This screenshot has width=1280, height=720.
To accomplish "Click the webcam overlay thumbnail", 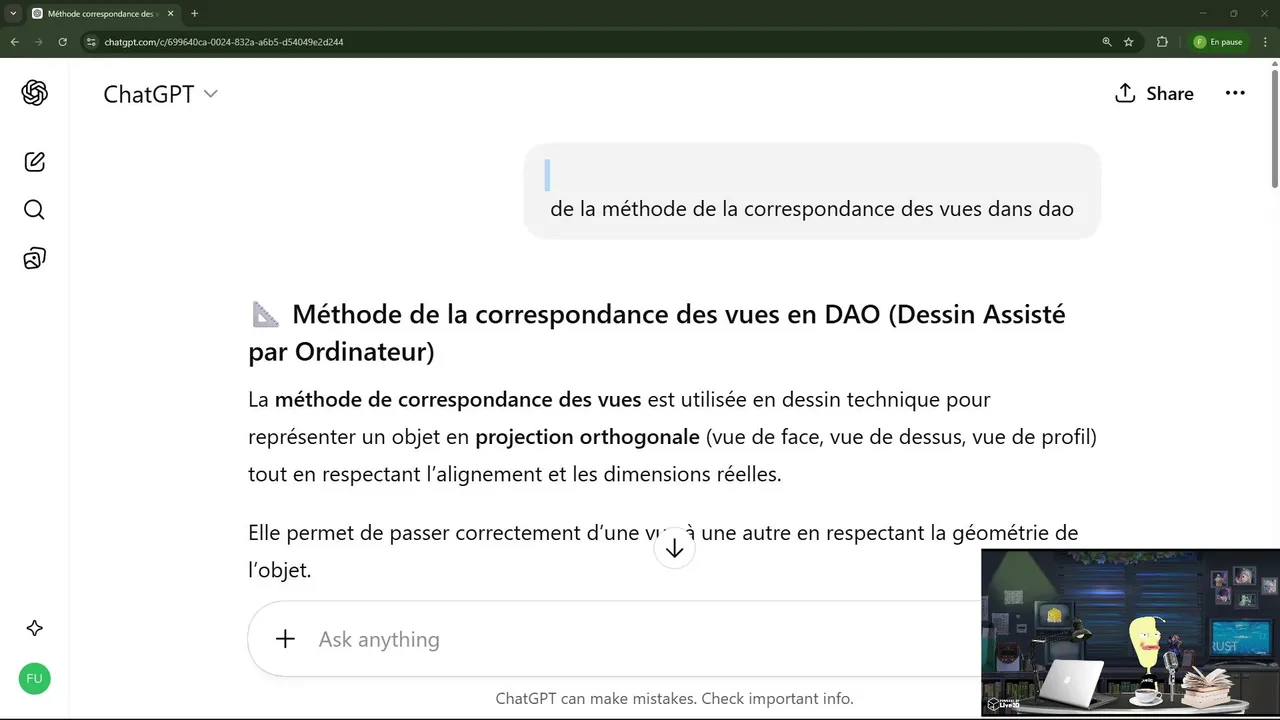I will (x=1130, y=632).
